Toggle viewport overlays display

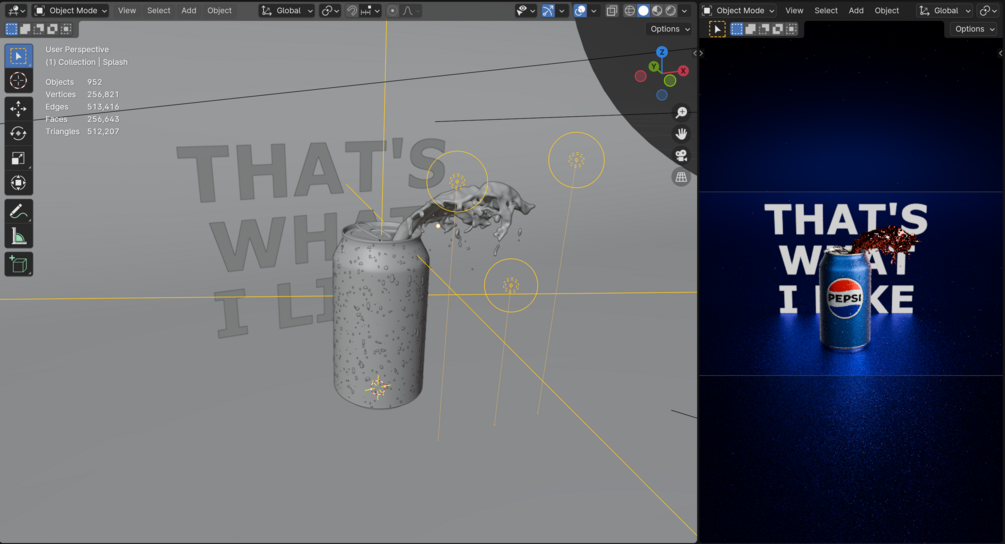coord(580,10)
